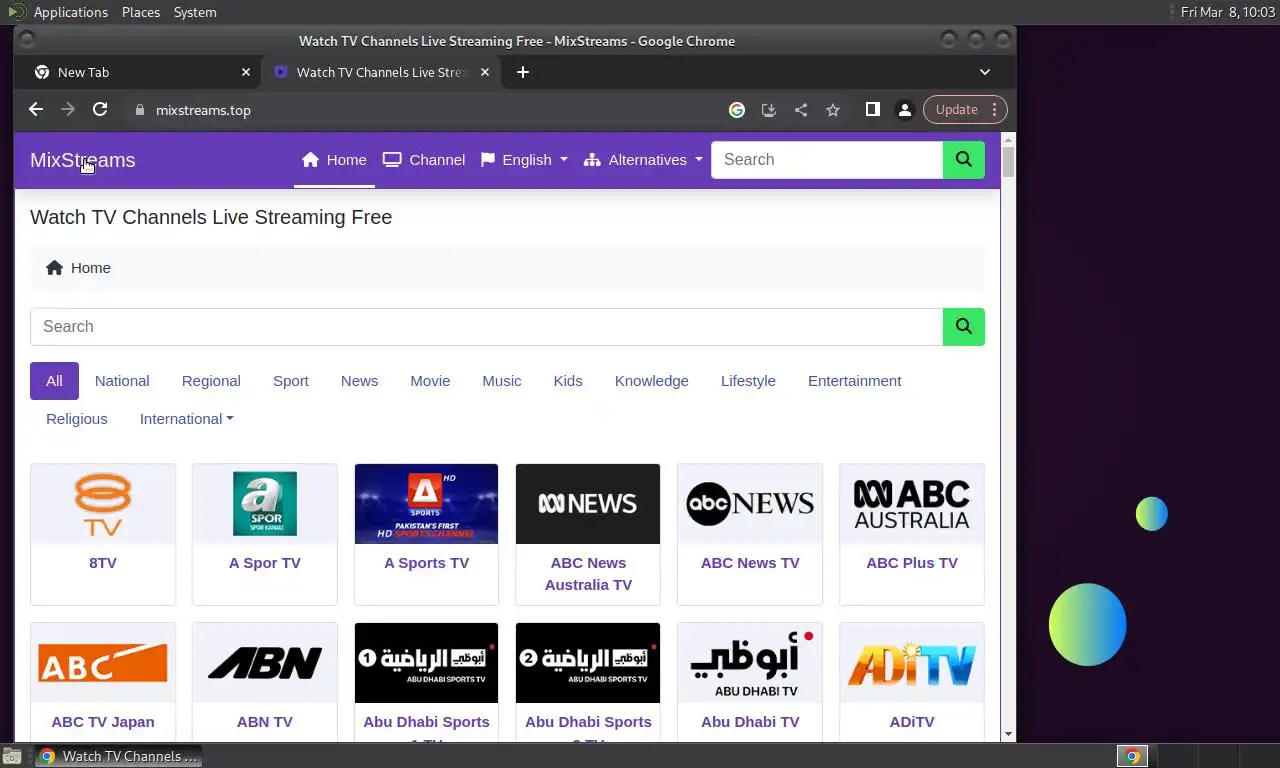1280x768 pixels.
Task: Select the All category filter
Action: click(54, 381)
